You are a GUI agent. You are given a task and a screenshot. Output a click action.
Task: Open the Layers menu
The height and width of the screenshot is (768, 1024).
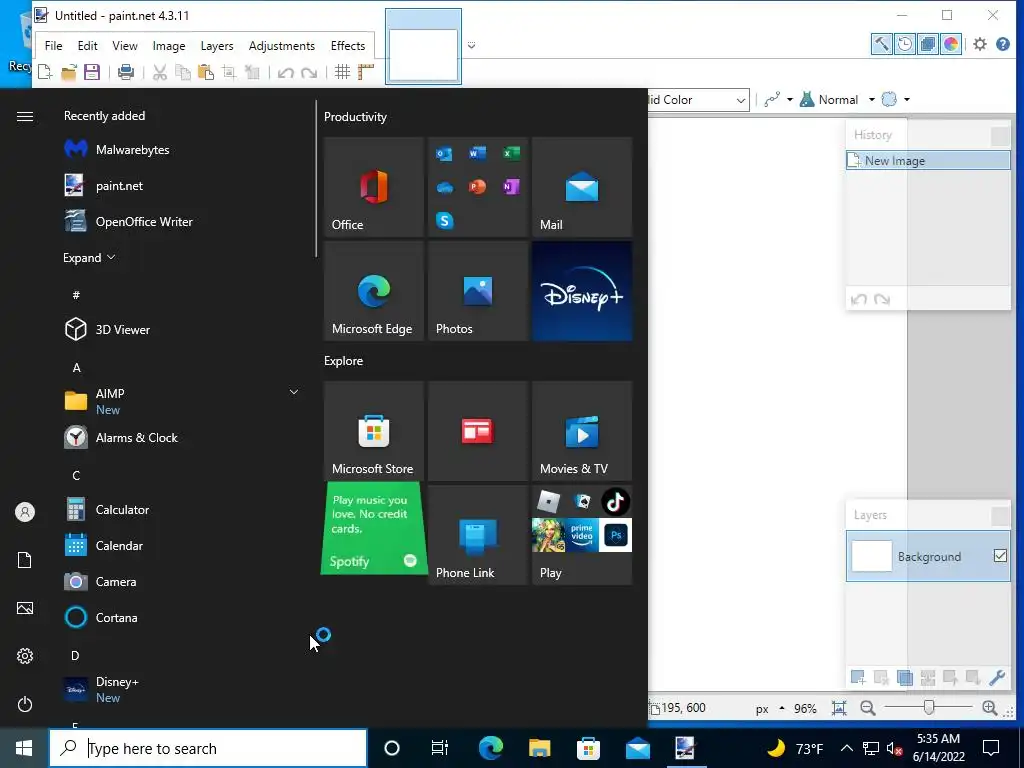pyautogui.click(x=217, y=46)
